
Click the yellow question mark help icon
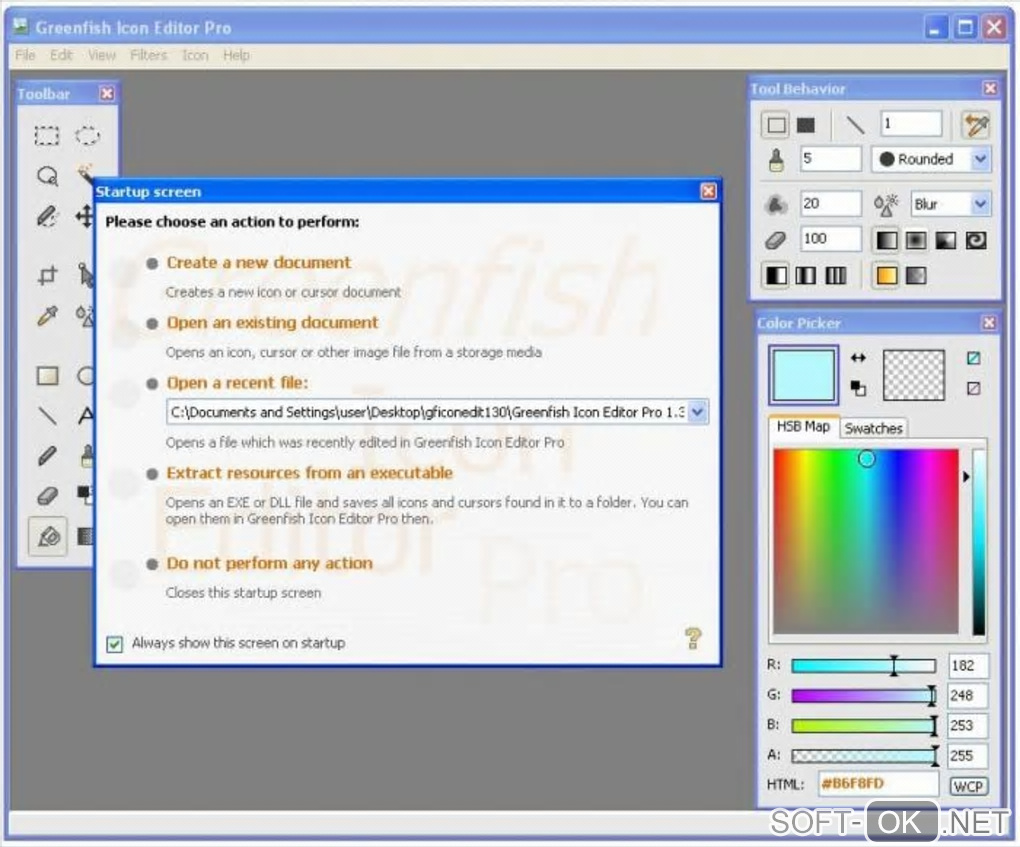click(693, 639)
